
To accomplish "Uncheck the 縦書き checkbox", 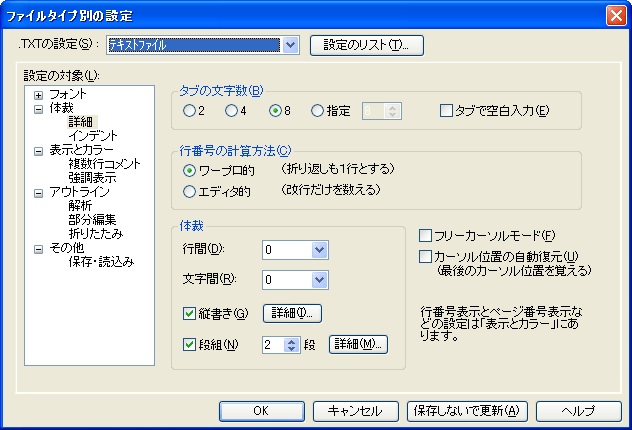I will (x=190, y=313).
